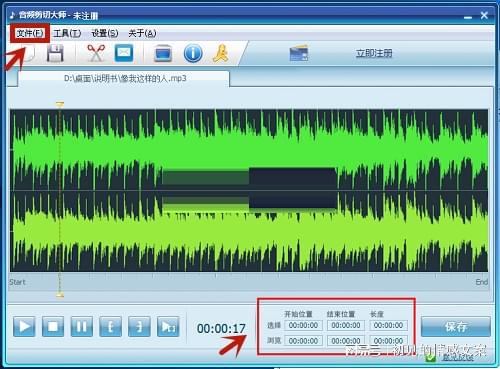The width and height of the screenshot is (500, 369).
Task: Click the envelope mail icon
Action: (124, 53)
